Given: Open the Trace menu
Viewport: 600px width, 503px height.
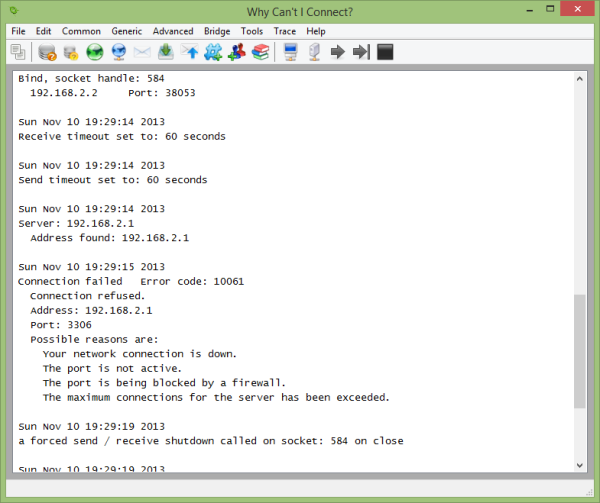Looking at the screenshot, I should pos(285,31).
